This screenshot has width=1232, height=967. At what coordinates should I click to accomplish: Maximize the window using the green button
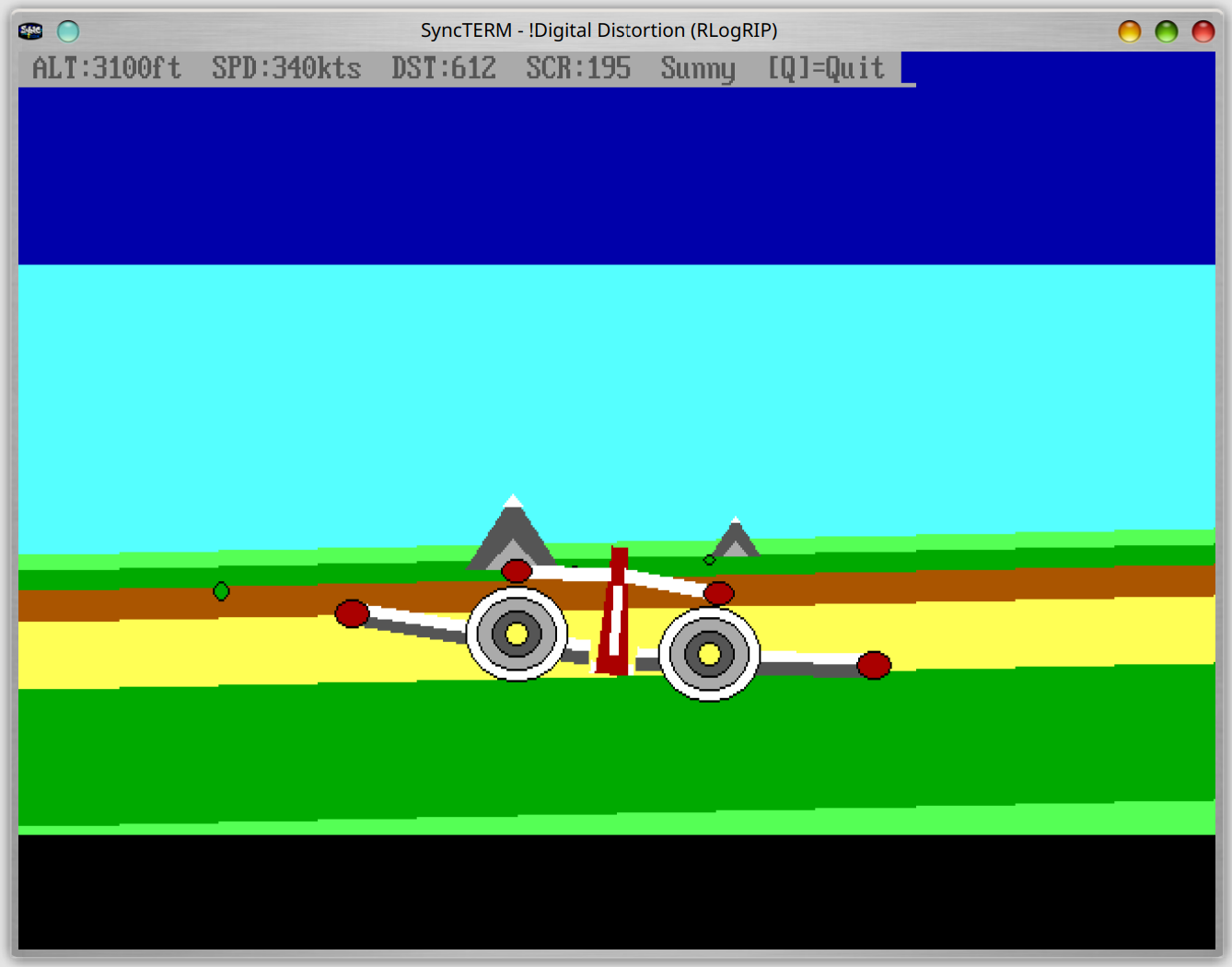click(1166, 31)
